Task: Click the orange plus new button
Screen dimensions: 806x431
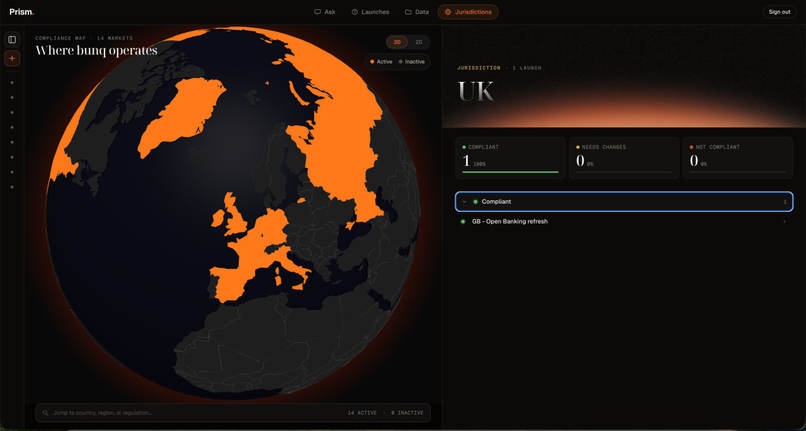Action: (12, 59)
